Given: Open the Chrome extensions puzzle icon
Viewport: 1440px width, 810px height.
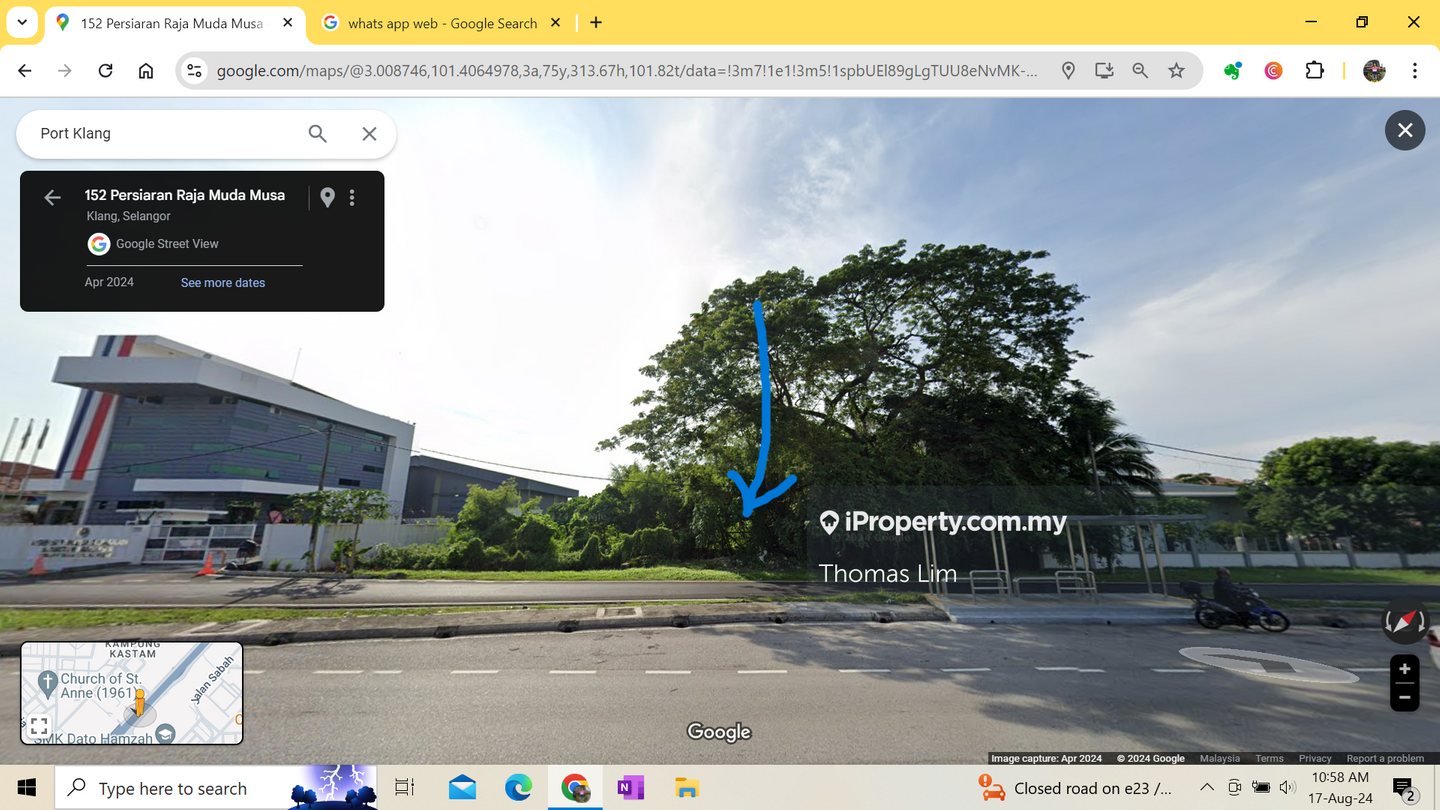Looking at the screenshot, I should coord(1314,70).
